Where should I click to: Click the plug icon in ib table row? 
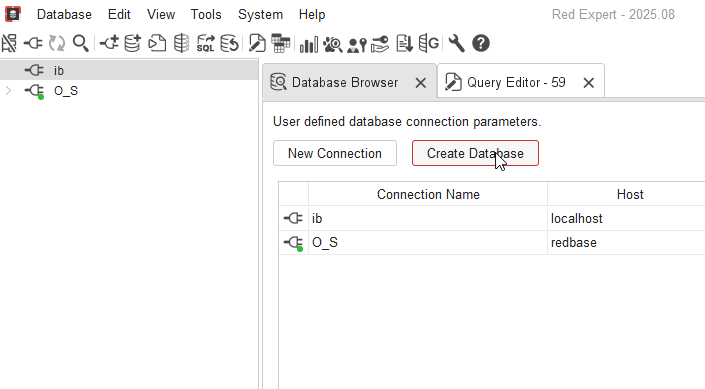(293, 219)
